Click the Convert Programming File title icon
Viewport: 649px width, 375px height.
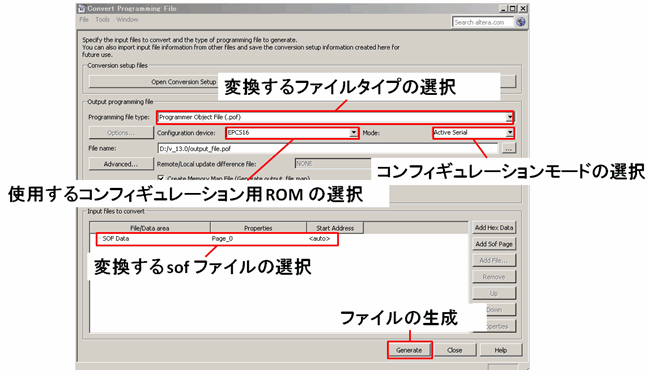(x=82, y=8)
